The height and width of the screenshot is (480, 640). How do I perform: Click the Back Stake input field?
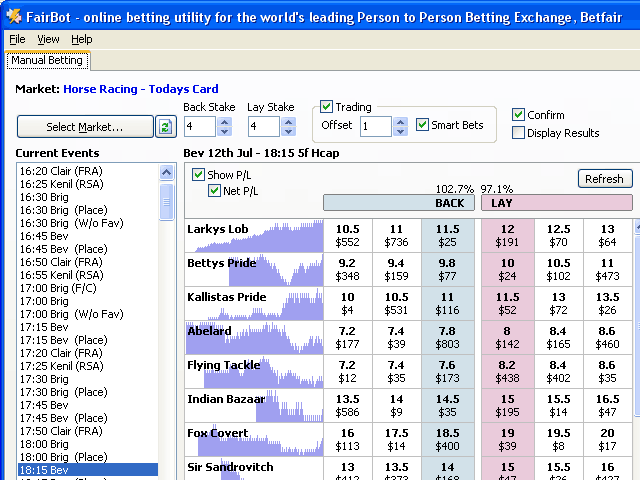200,127
